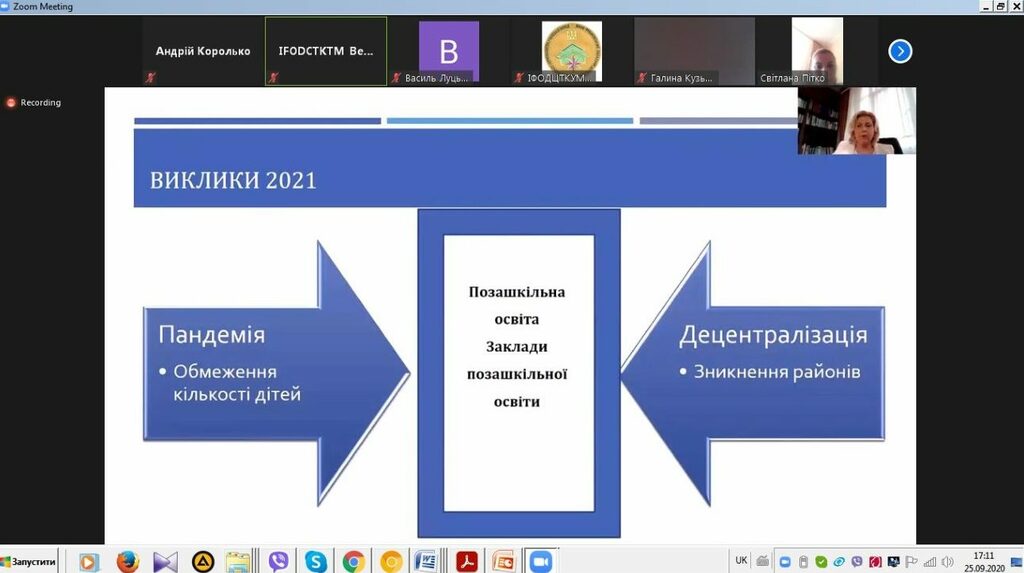Viewport: 1024px width, 573px height.
Task: Open the Start menu (Запустити)
Action: [x=29, y=561]
